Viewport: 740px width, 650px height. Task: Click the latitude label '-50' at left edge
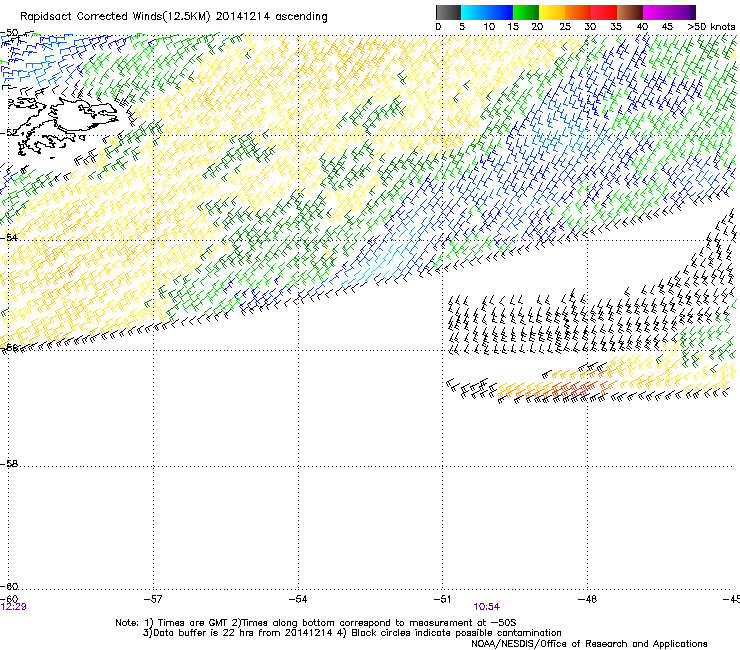[x=9, y=34]
